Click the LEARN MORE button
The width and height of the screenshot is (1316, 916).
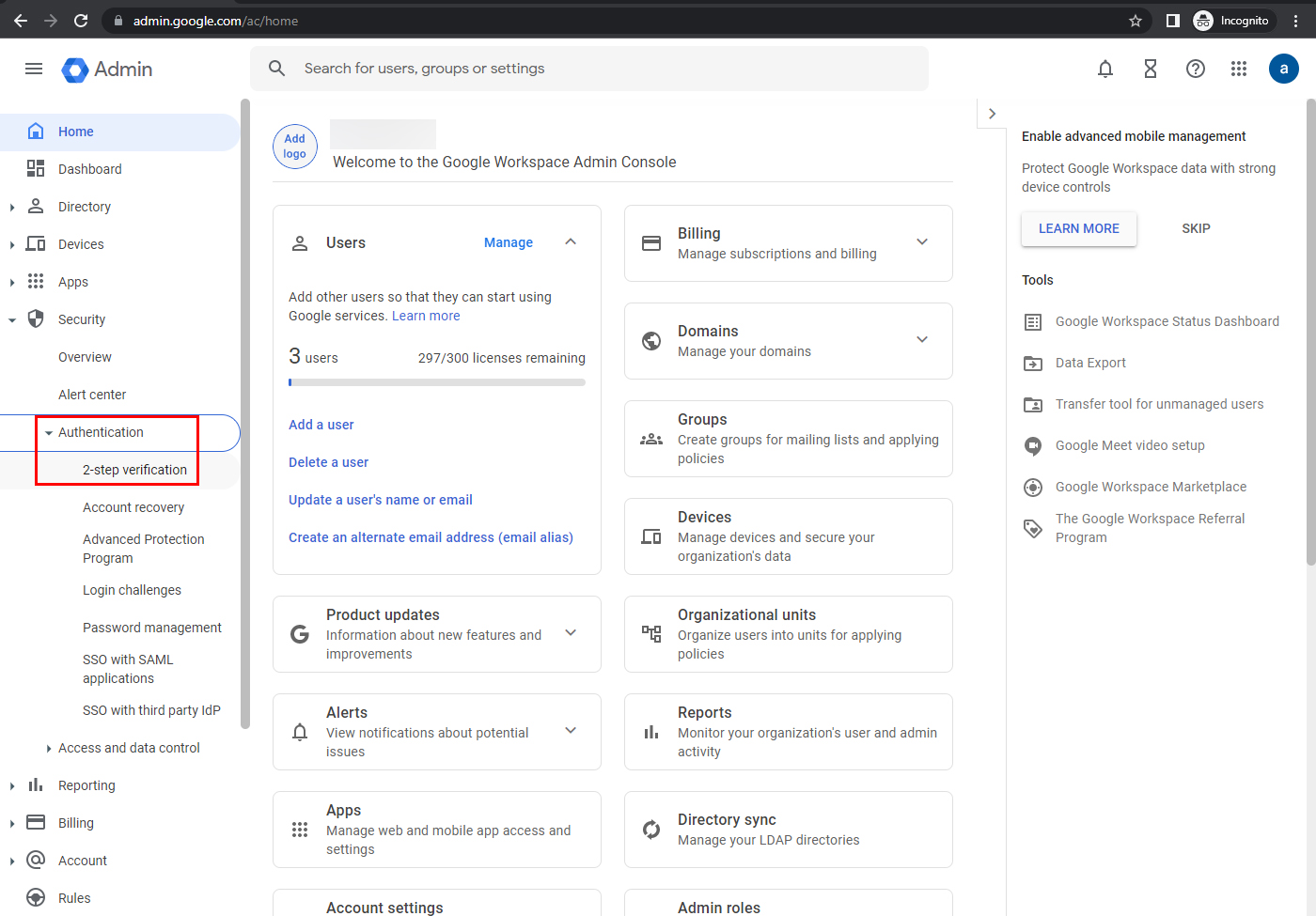tap(1078, 228)
